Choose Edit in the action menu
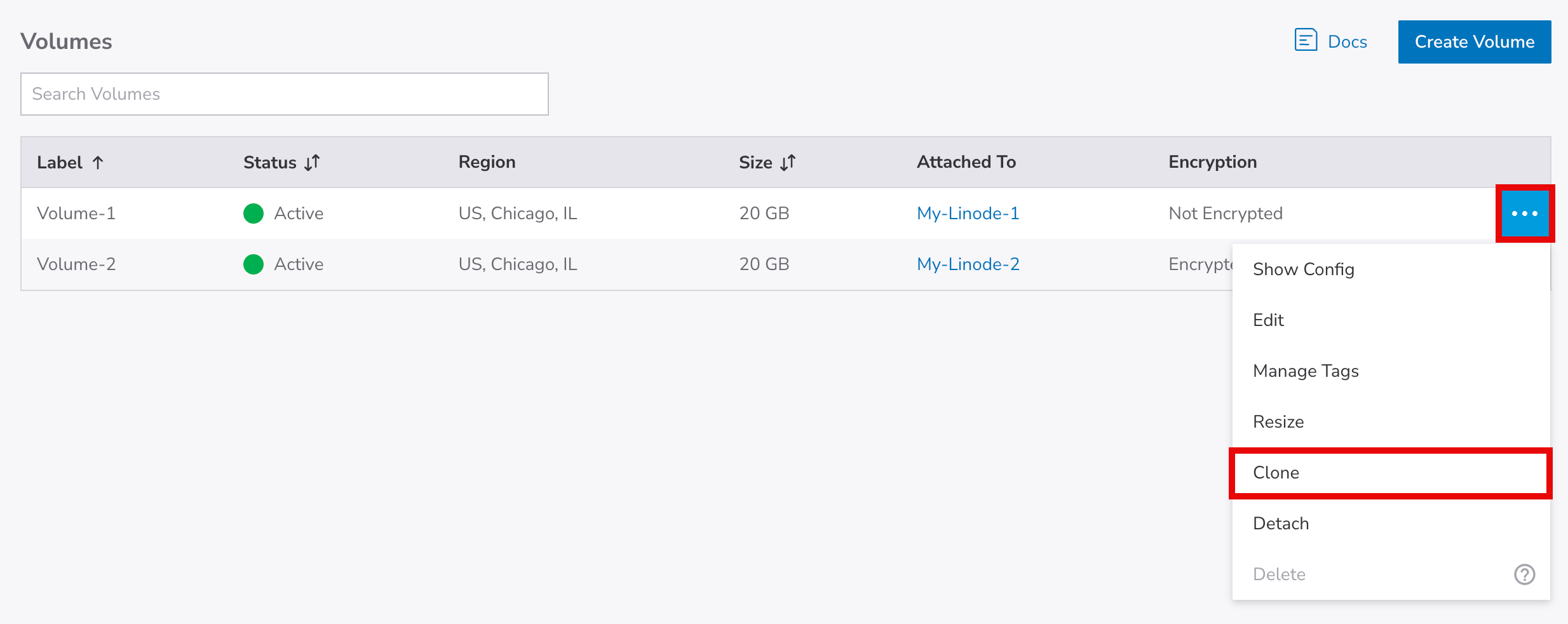The width and height of the screenshot is (1568, 624). (1268, 320)
